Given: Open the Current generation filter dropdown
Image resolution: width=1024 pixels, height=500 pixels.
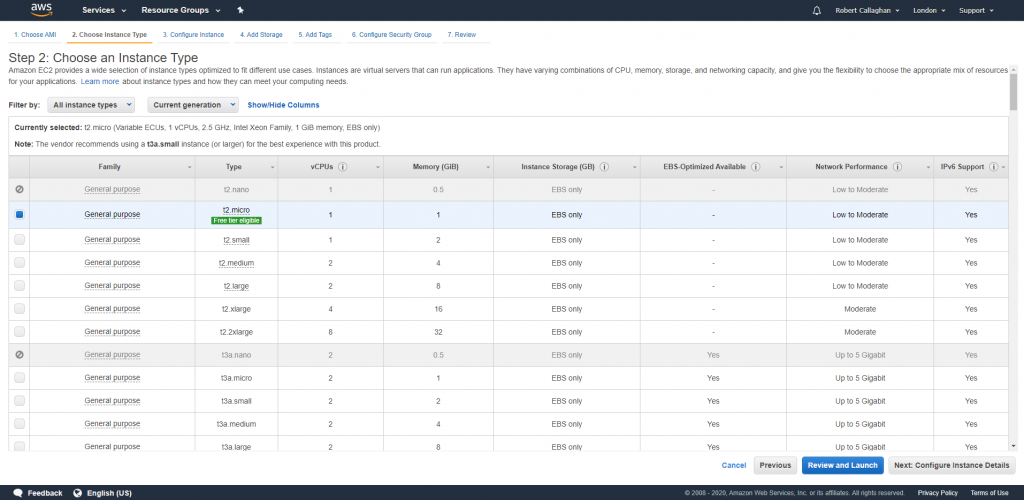Looking at the screenshot, I should pyautogui.click(x=193, y=104).
